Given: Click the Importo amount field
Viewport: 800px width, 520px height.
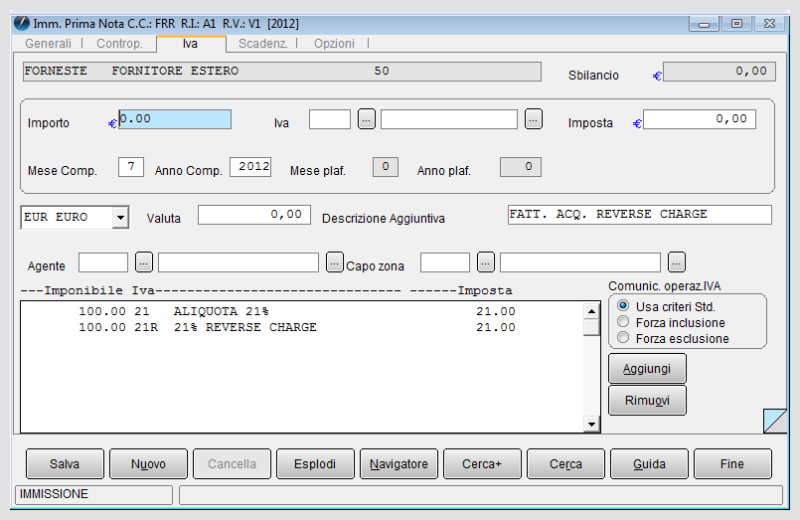Looking at the screenshot, I should (175, 119).
